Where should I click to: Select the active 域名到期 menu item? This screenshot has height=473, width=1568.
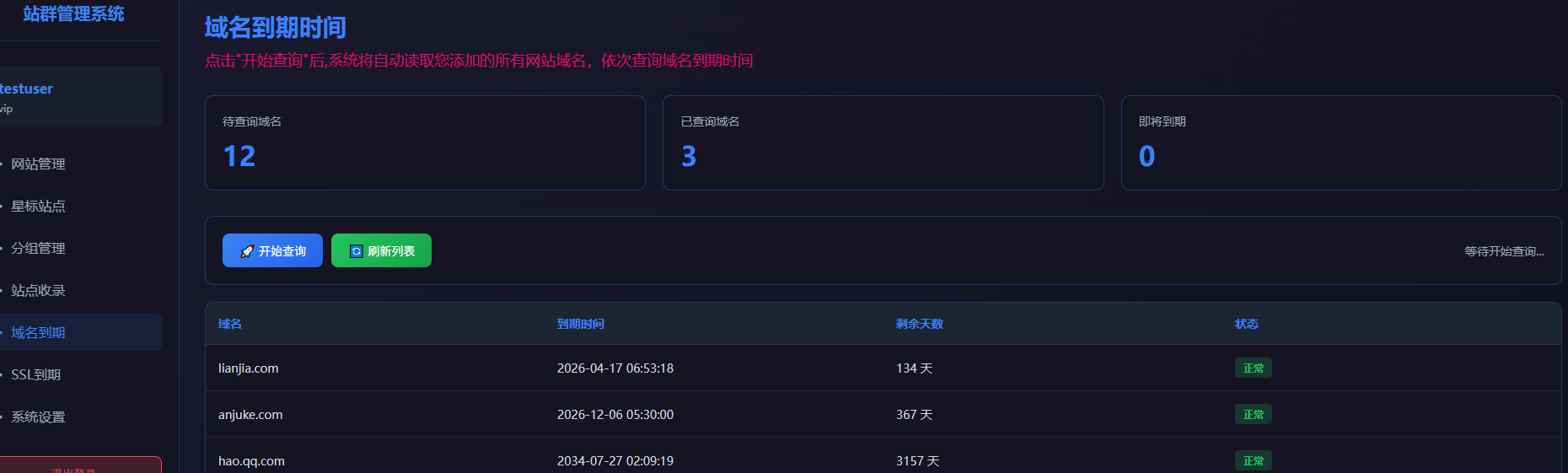(38, 332)
